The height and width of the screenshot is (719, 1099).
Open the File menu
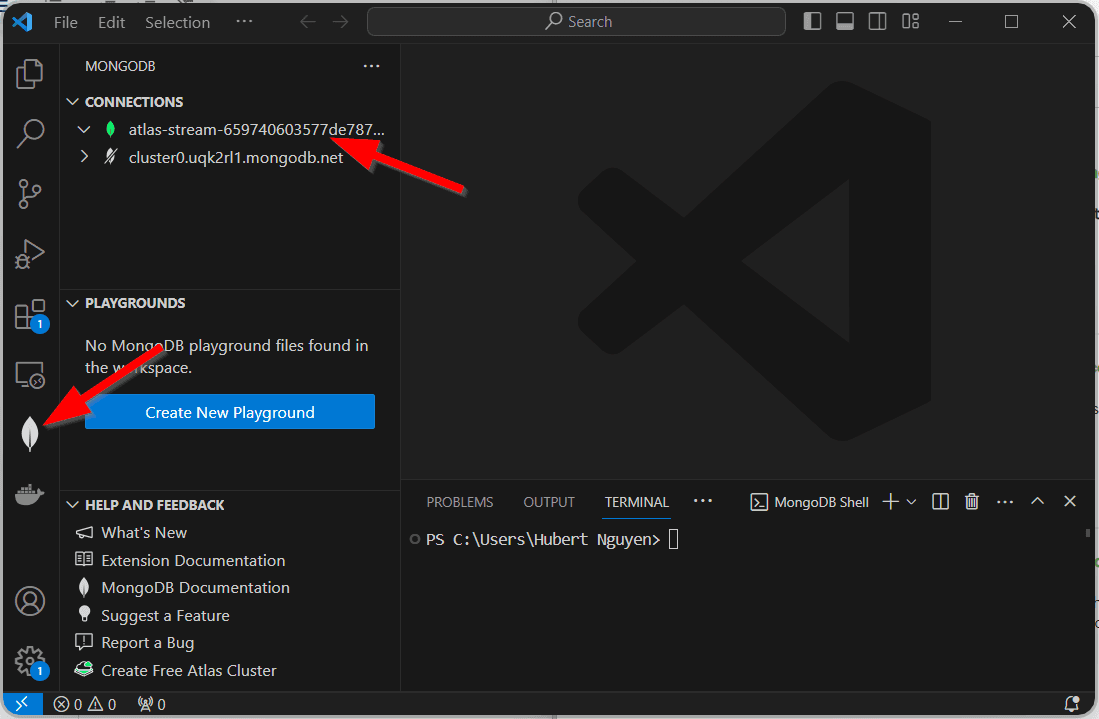click(65, 22)
